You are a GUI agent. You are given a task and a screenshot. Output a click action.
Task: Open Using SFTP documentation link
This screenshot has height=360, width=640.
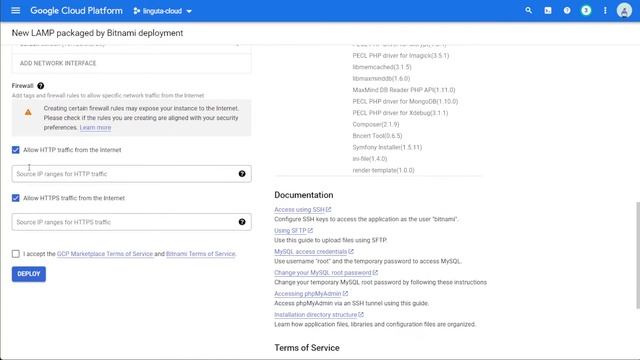pos(290,231)
